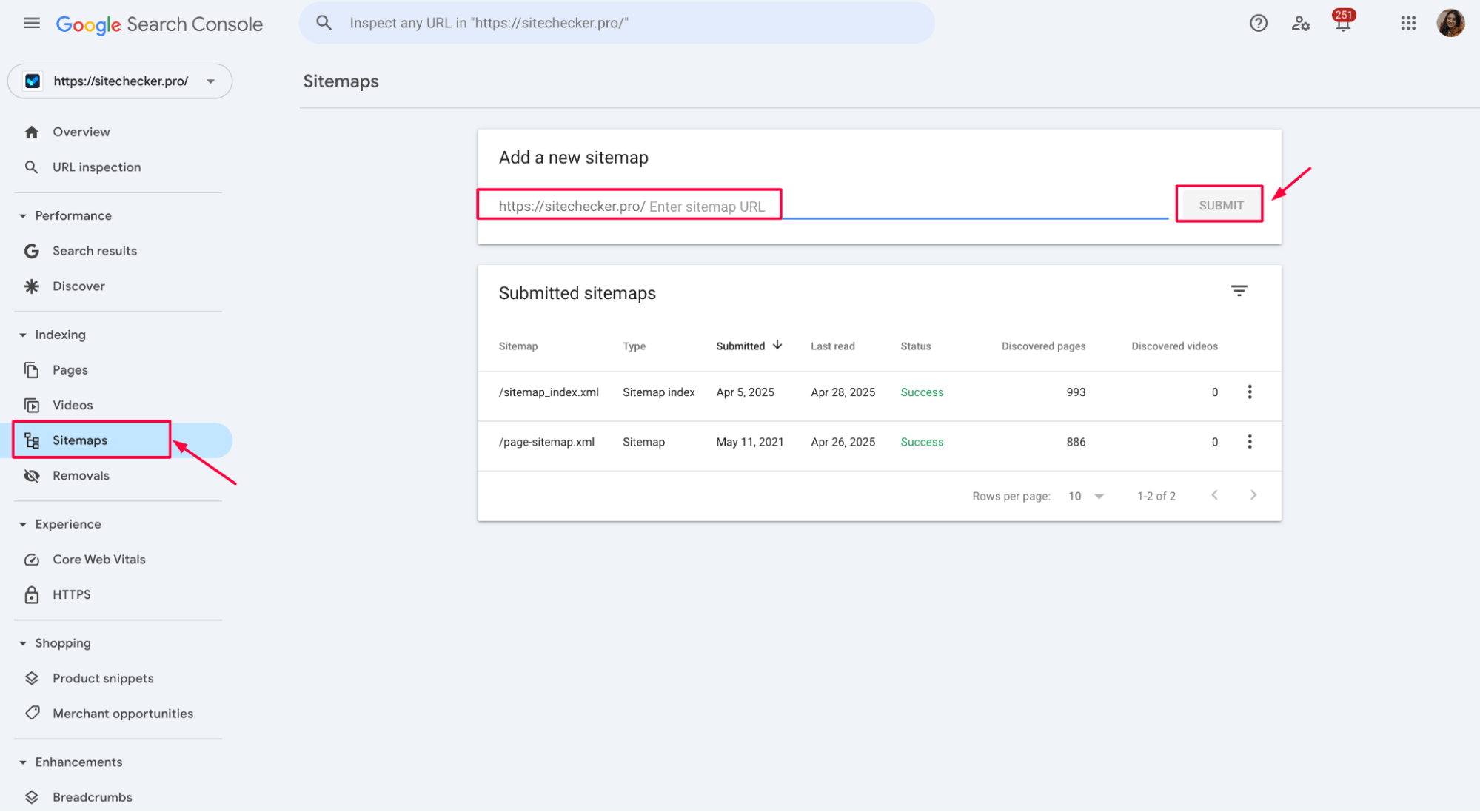Open the Product snippets report

click(x=103, y=679)
